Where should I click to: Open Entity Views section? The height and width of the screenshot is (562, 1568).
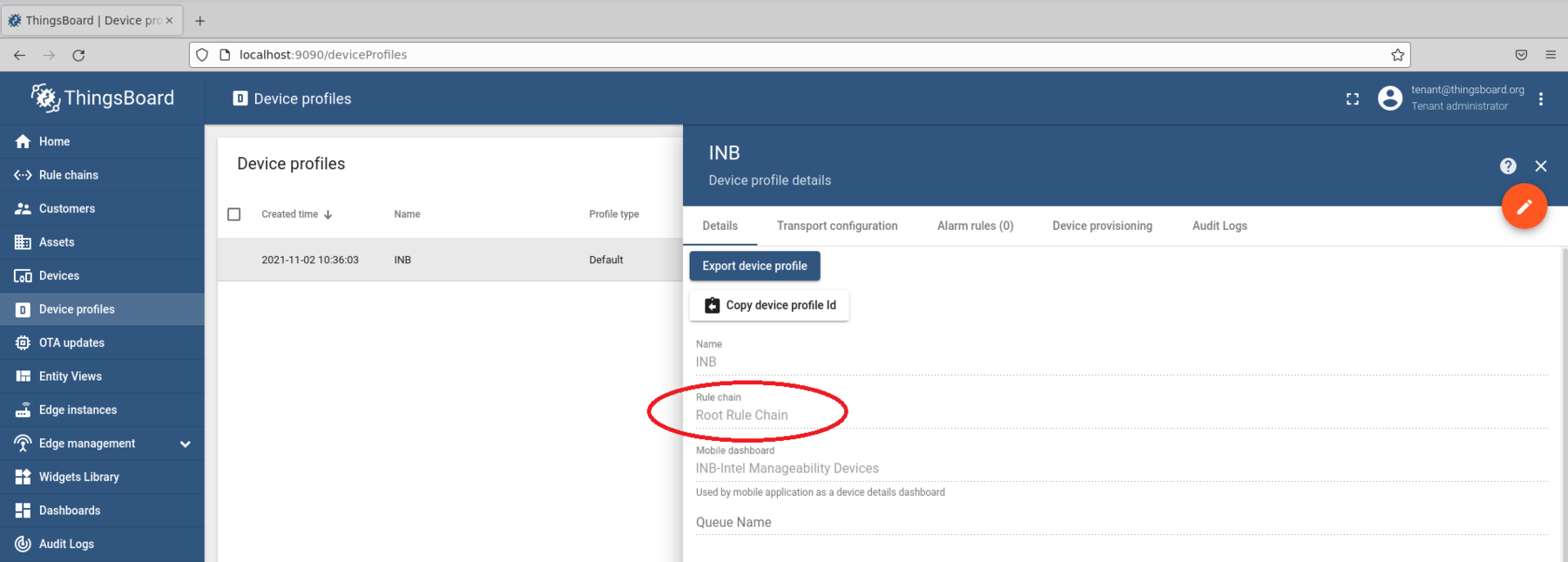[102, 376]
